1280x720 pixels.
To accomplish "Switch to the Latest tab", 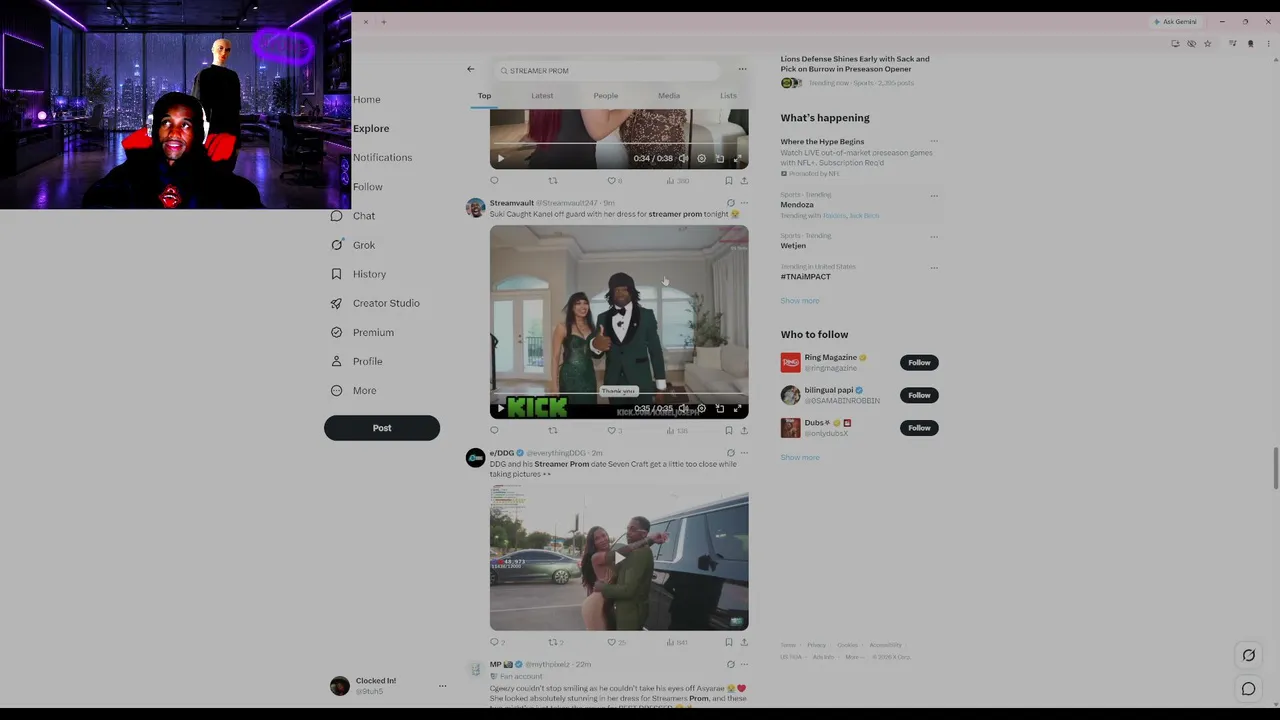I will pos(542,96).
